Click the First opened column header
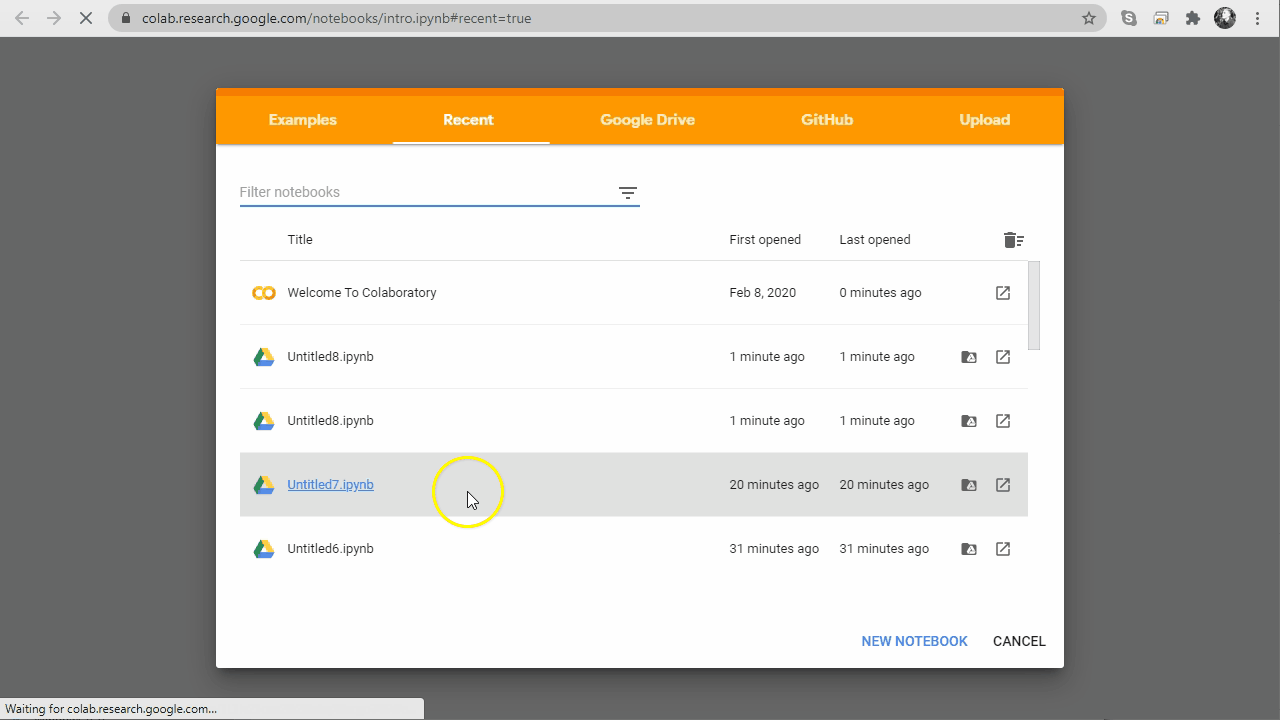The width and height of the screenshot is (1280, 720). coord(765,240)
